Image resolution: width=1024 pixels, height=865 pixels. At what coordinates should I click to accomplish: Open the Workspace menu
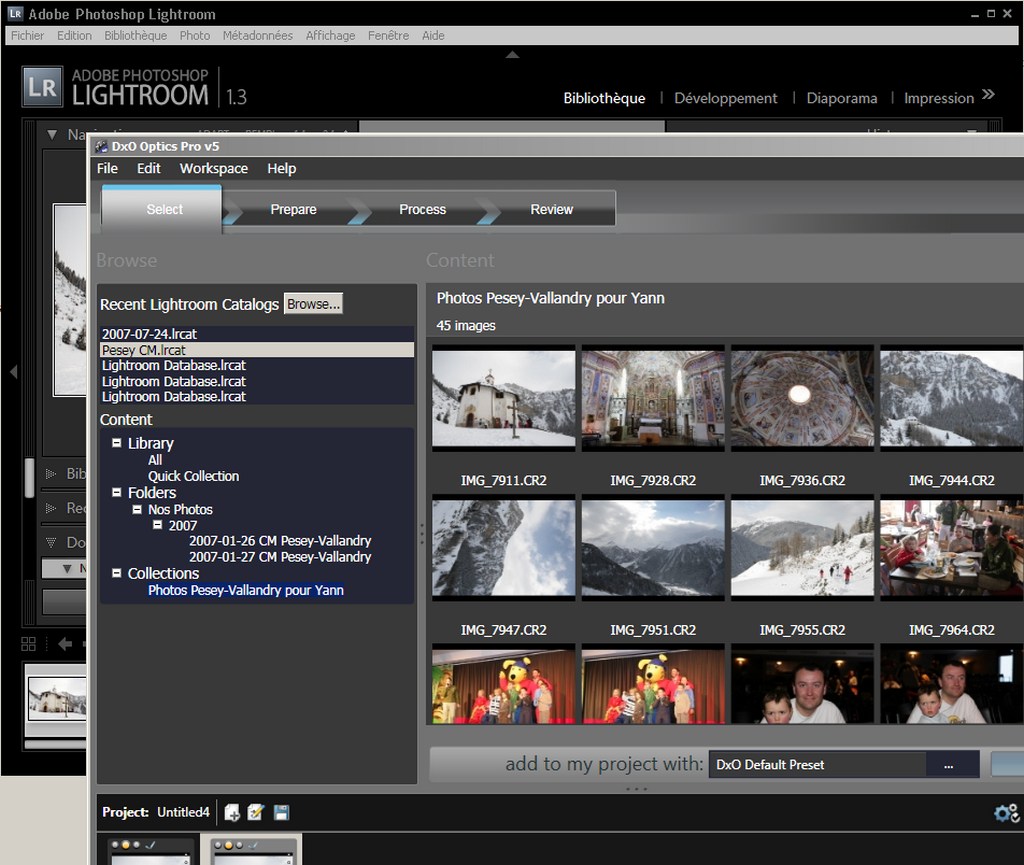pos(214,168)
